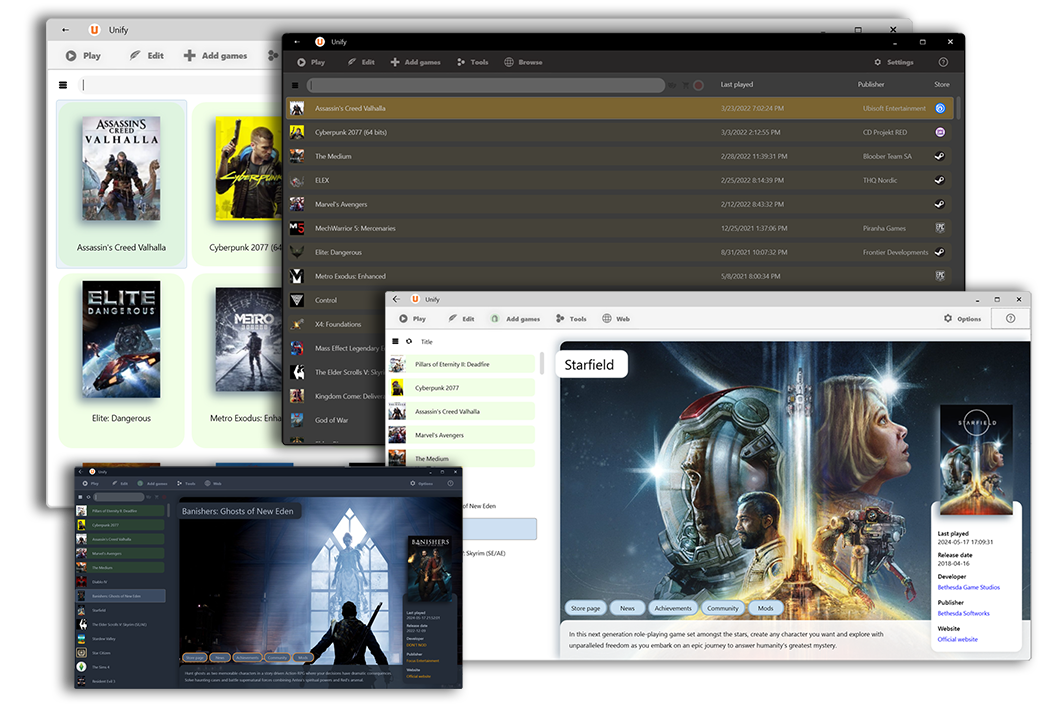Sort by the Last played column header

pyautogui.click(x=737, y=85)
